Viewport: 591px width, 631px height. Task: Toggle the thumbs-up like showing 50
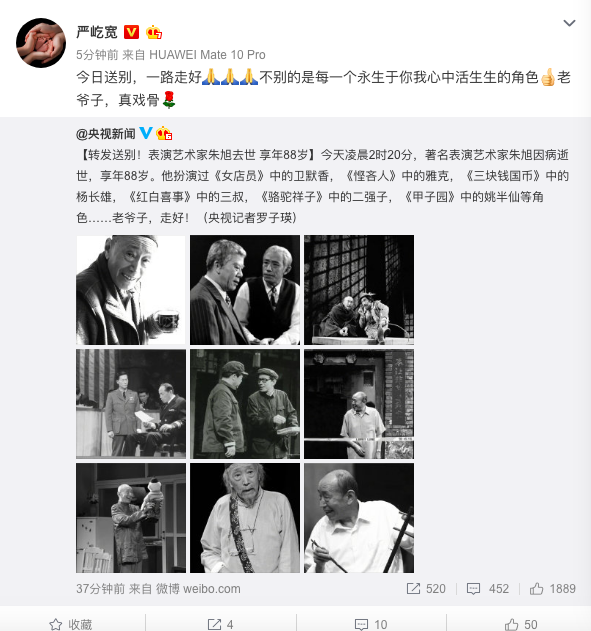[521, 624]
